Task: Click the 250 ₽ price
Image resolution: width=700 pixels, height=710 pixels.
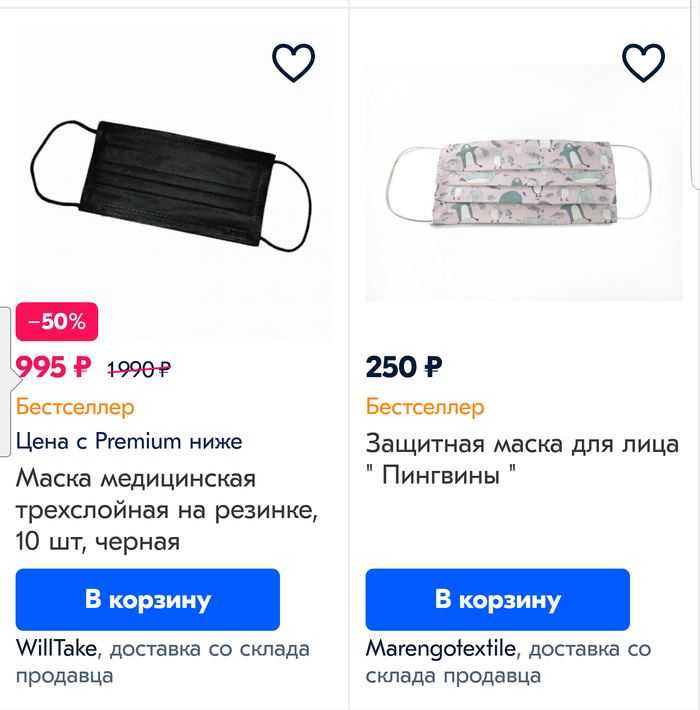Action: [x=404, y=367]
